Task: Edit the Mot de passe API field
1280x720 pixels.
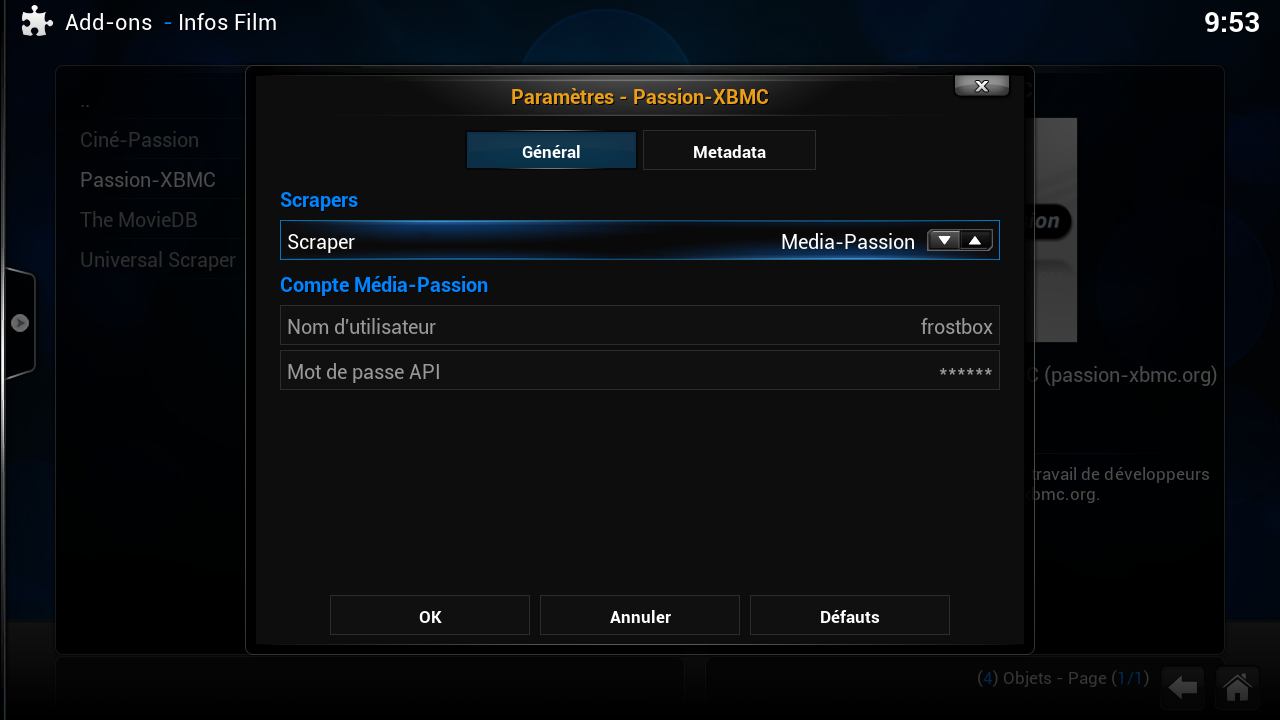Action: [640, 371]
